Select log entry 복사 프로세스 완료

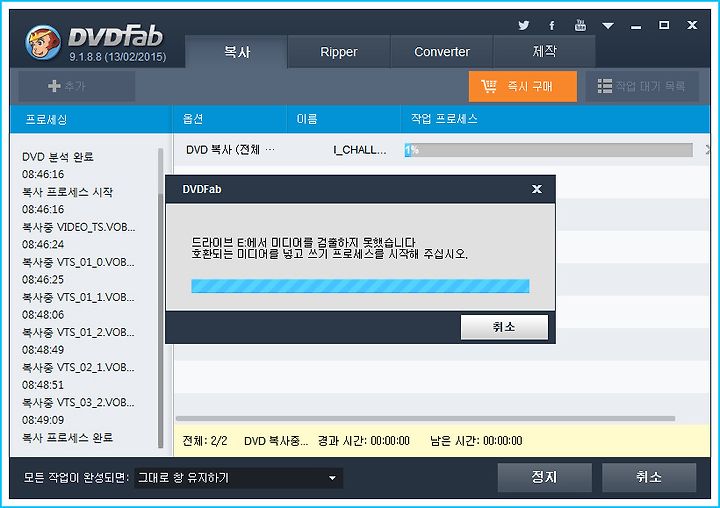coord(68,438)
